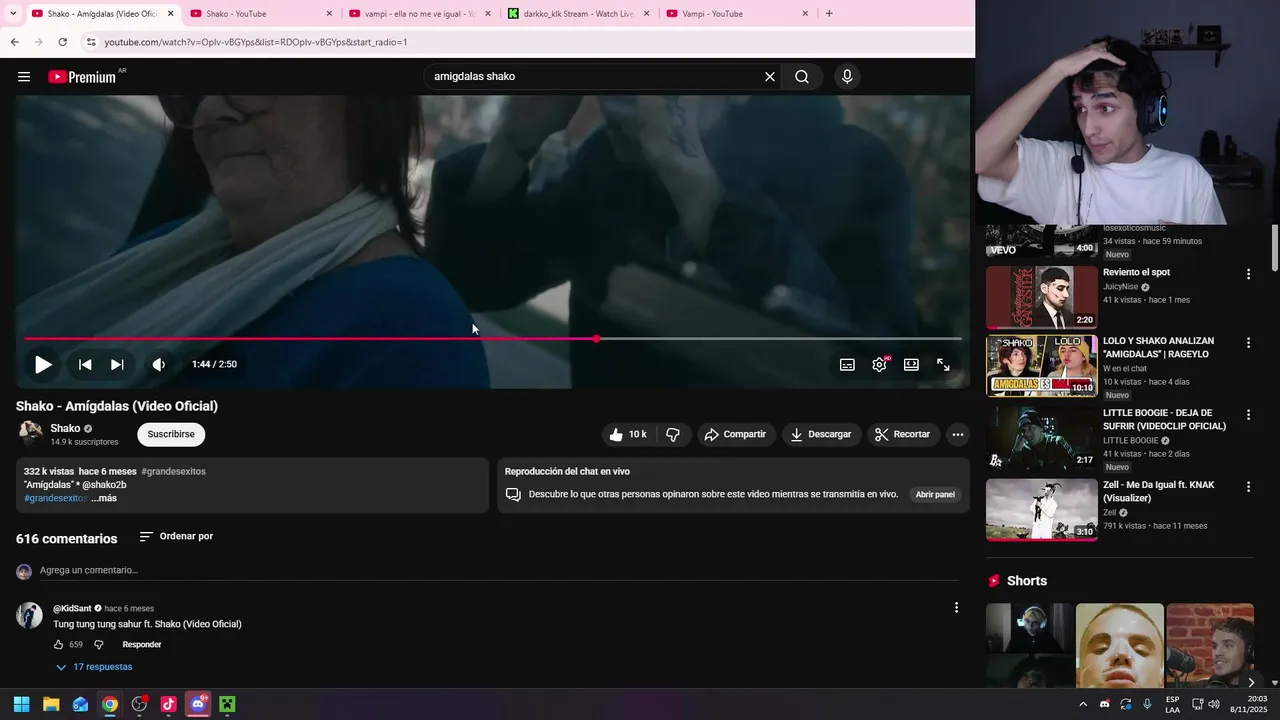Expand description with ...más
This screenshot has height=720, width=1280.
click(104, 498)
